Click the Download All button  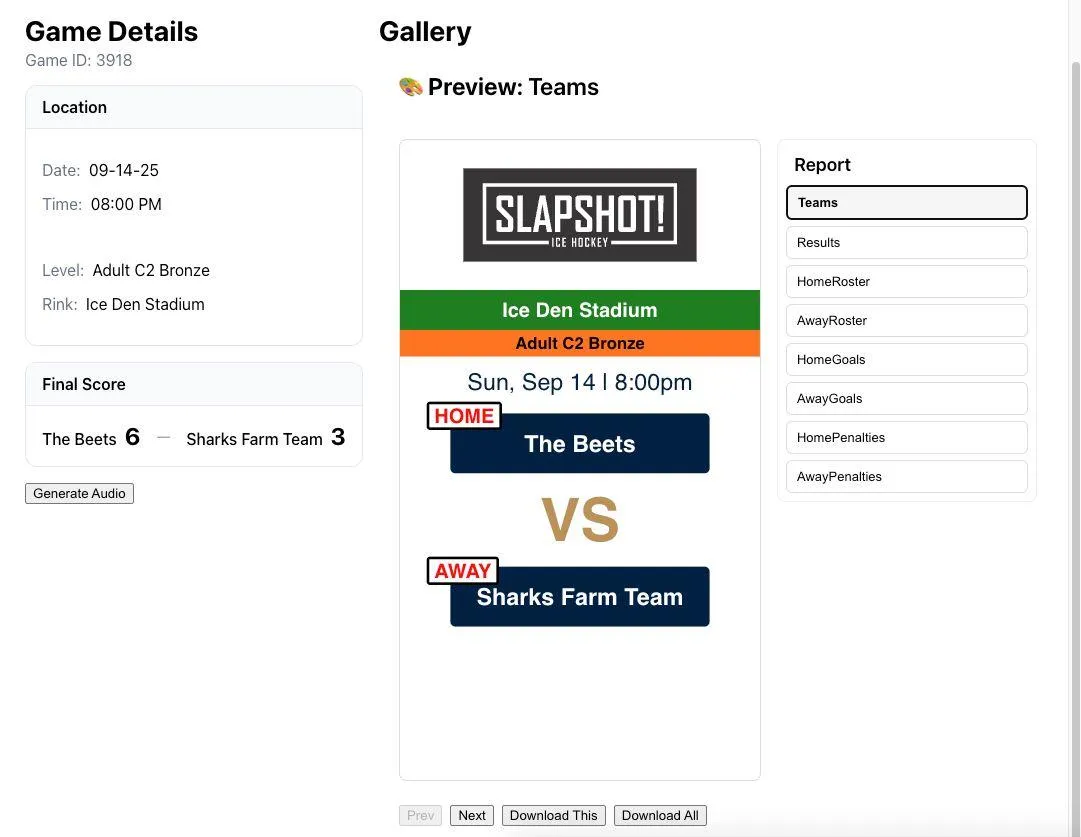pyautogui.click(x=660, y=815)
